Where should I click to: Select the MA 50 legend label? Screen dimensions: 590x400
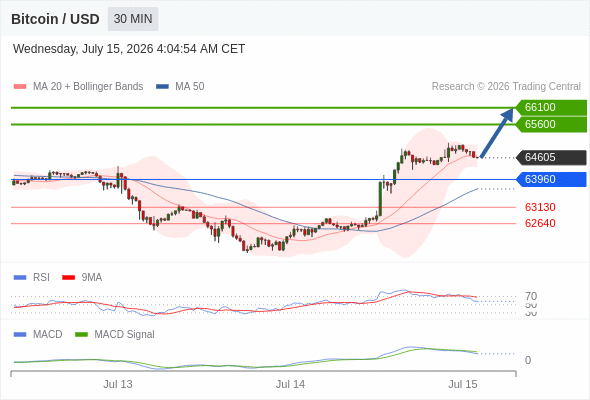[190, 87]
